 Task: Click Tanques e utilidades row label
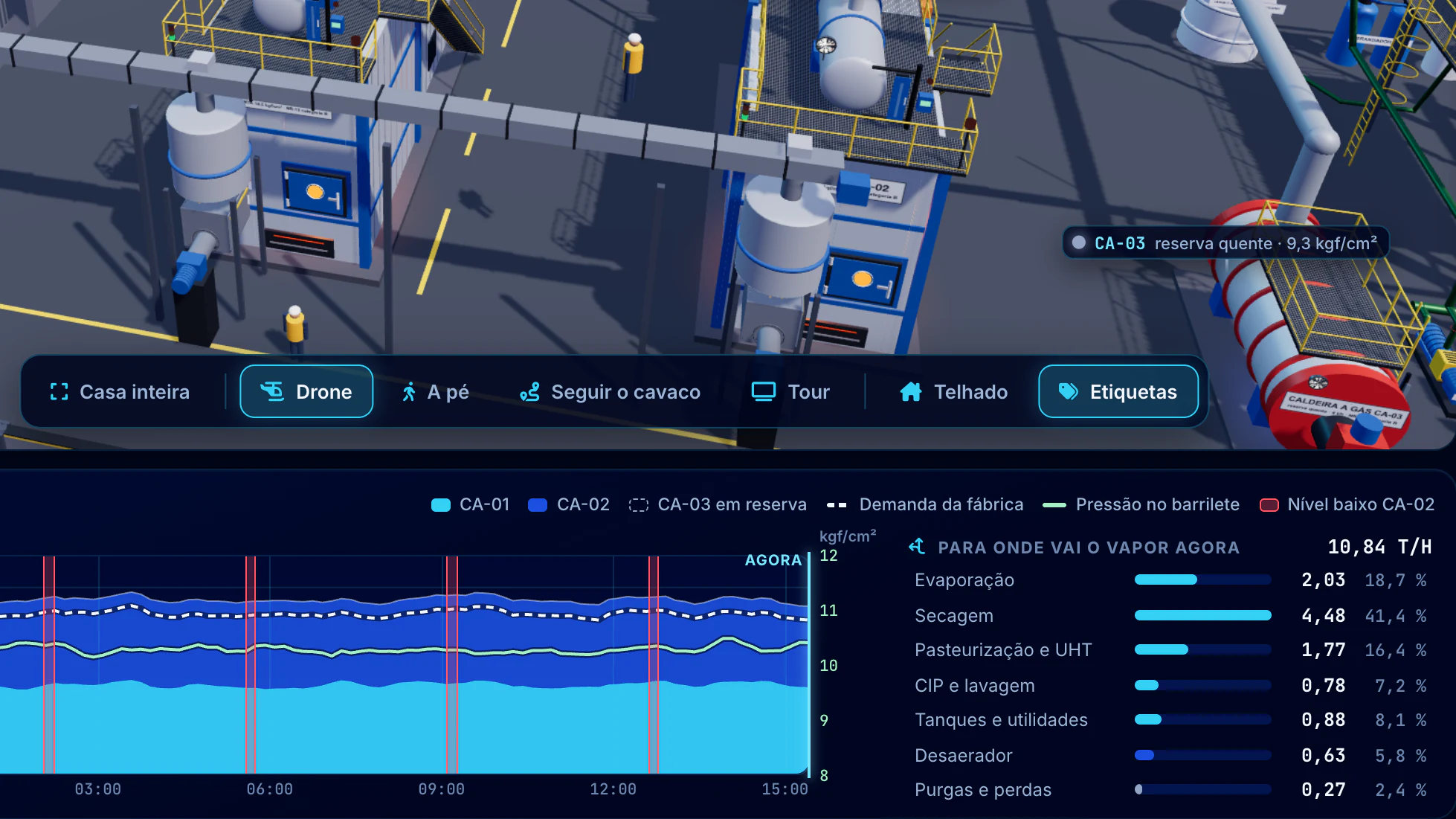coord(1001,719)
